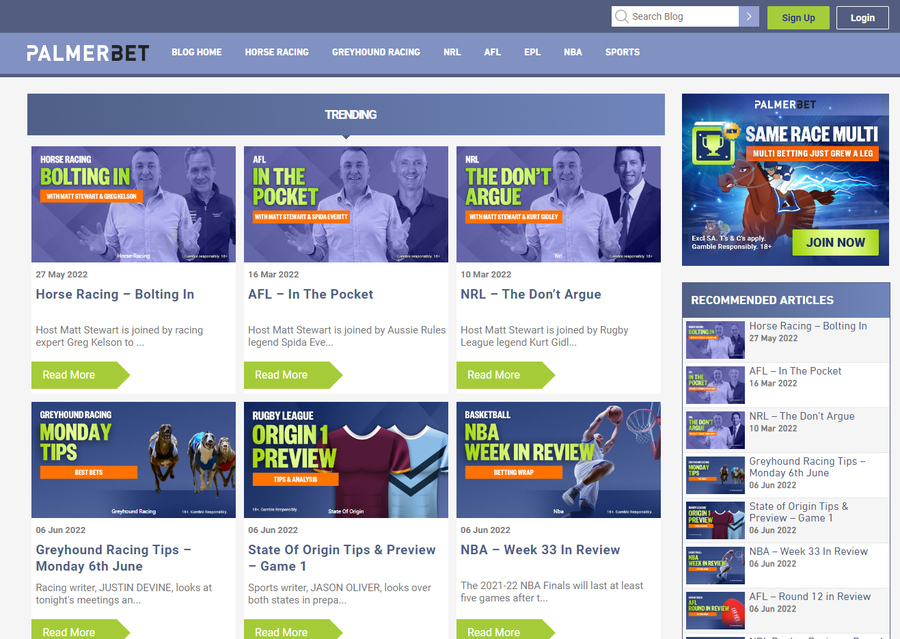
Task: Click recommended In The Pocket thumbnail
Action: [x=715, y=385]
